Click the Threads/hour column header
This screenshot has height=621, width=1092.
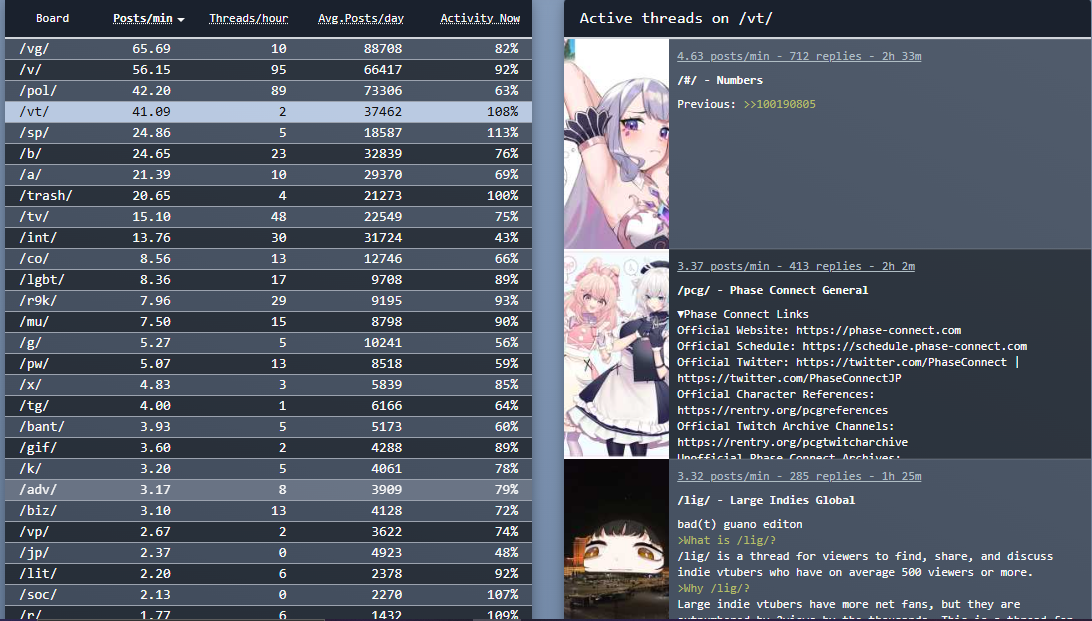click(x=247, y=18)
